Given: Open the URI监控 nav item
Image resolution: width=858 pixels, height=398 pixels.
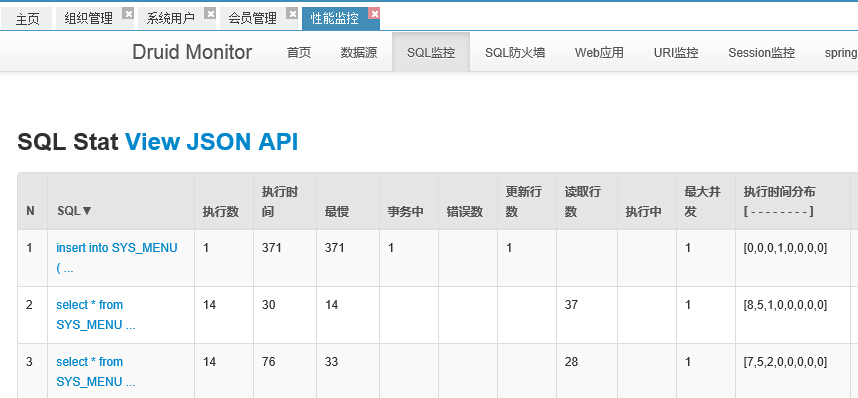Looking at the screenshot, I should [676, 53].
